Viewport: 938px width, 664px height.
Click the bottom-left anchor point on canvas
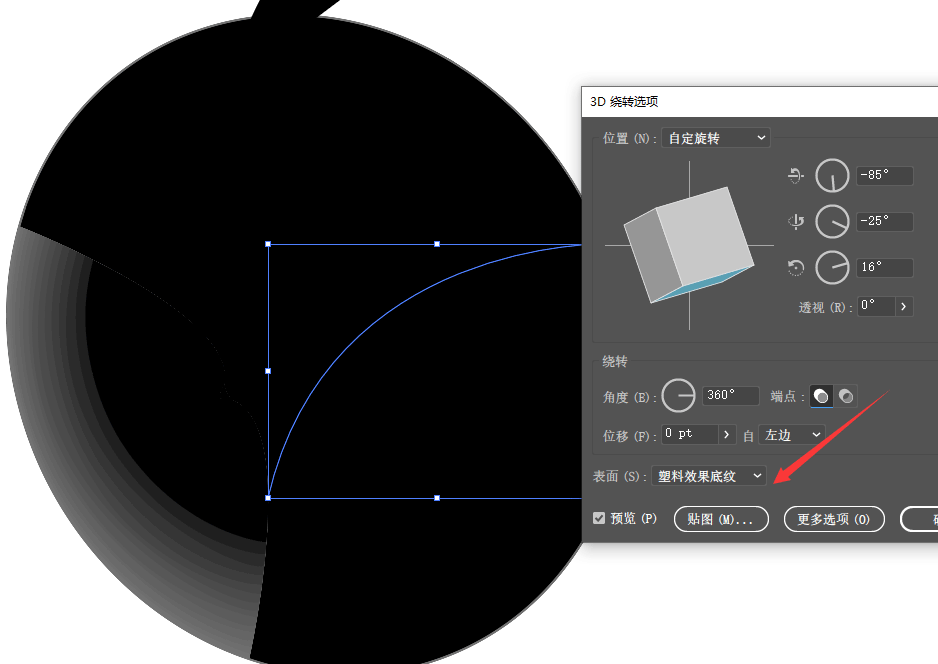coord(268,498)
